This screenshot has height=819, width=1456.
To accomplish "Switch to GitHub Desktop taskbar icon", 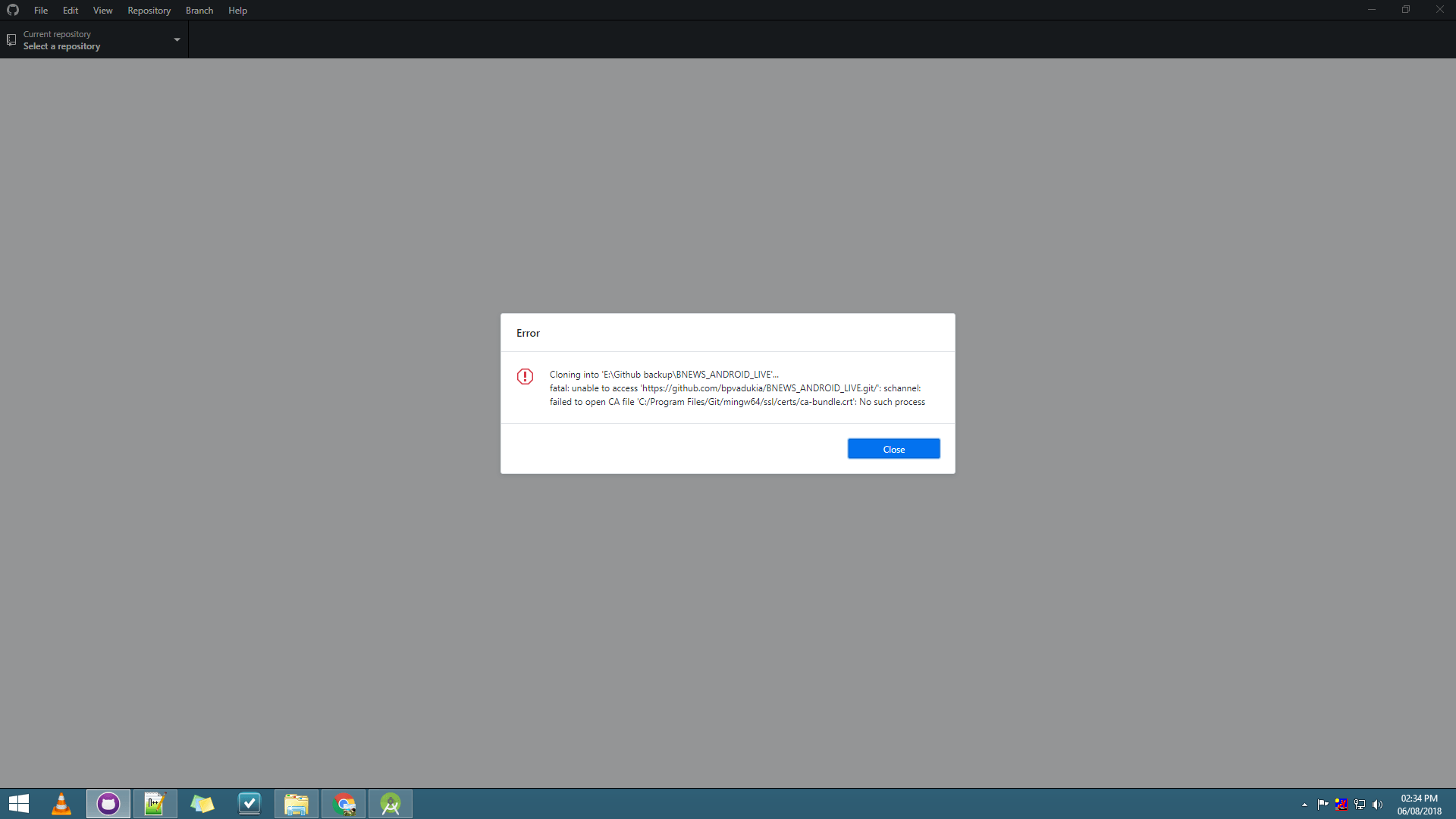I will (108, 803).
